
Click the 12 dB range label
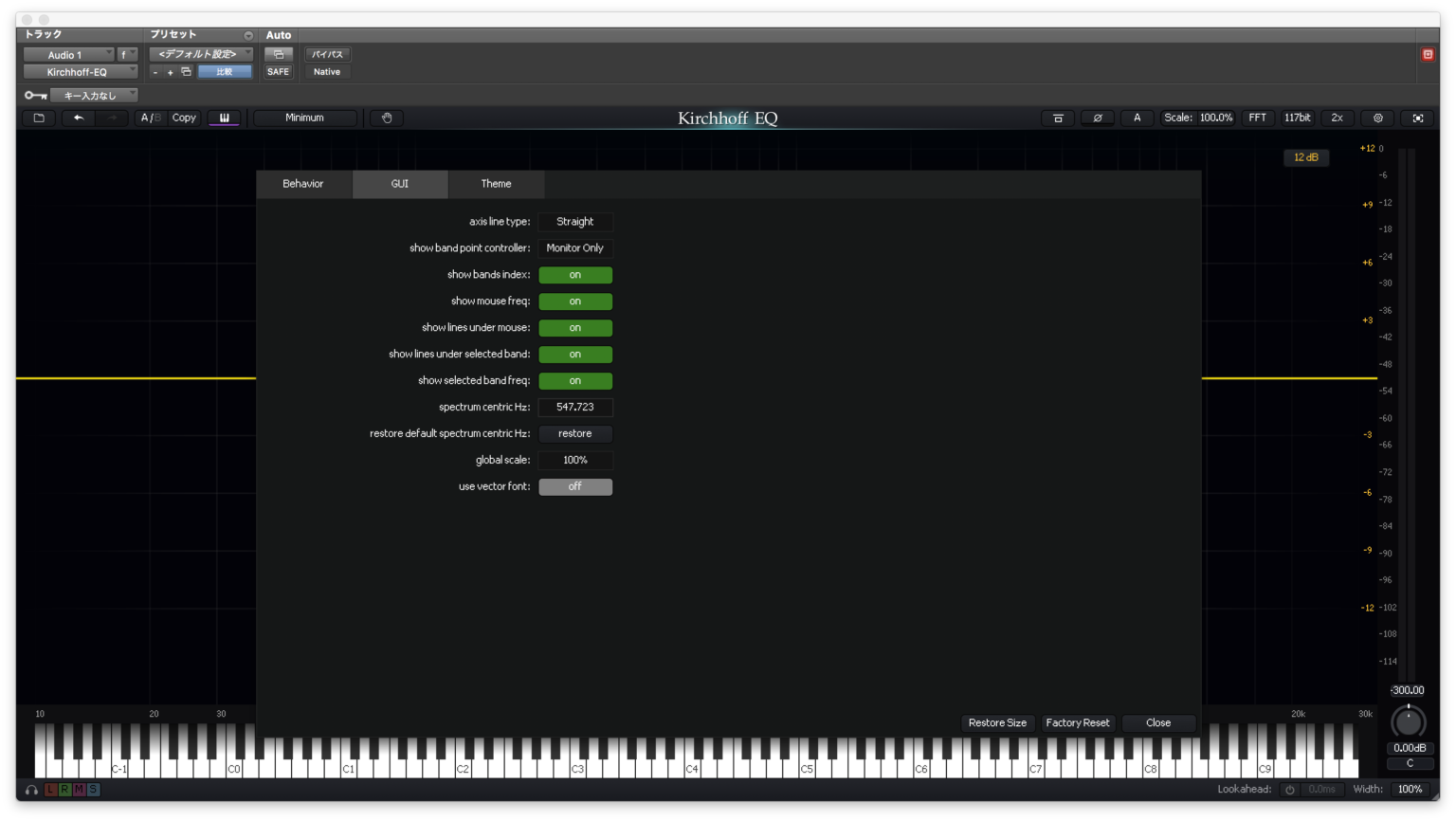[x=1306, y=157]
